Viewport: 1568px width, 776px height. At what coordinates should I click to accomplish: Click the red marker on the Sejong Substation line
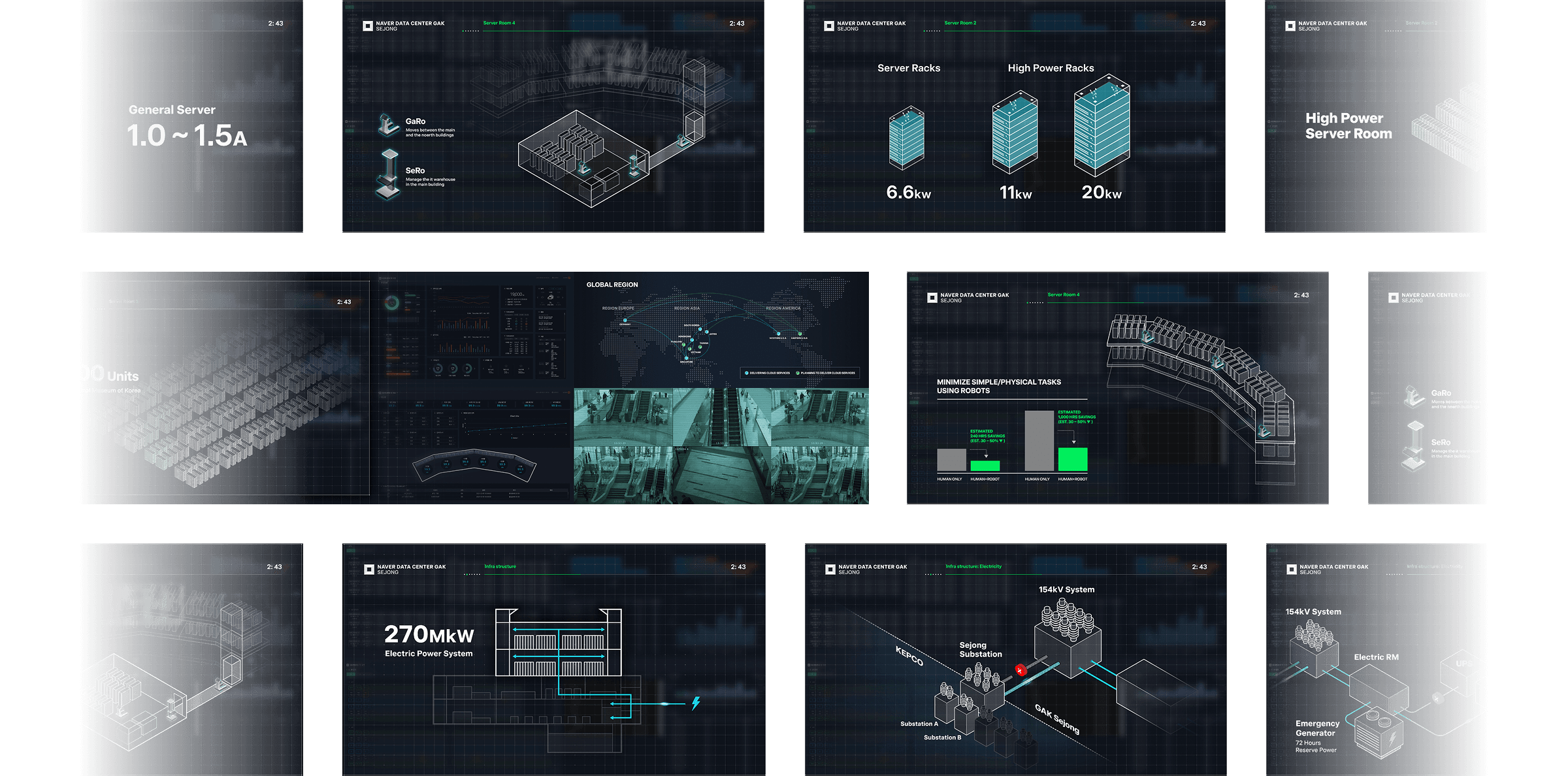(1020, 670)
